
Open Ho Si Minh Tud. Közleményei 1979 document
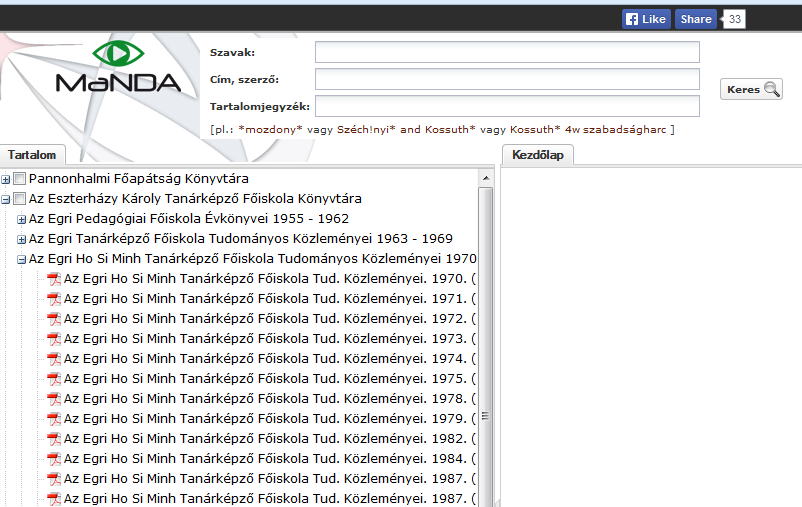[x=270, y=418]
